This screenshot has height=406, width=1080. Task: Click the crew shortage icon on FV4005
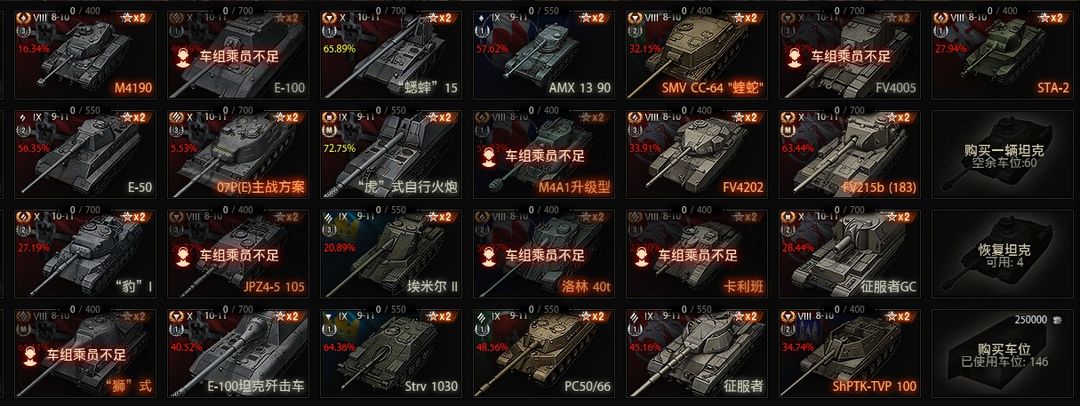pyautogui.click(x=794, y=56)
